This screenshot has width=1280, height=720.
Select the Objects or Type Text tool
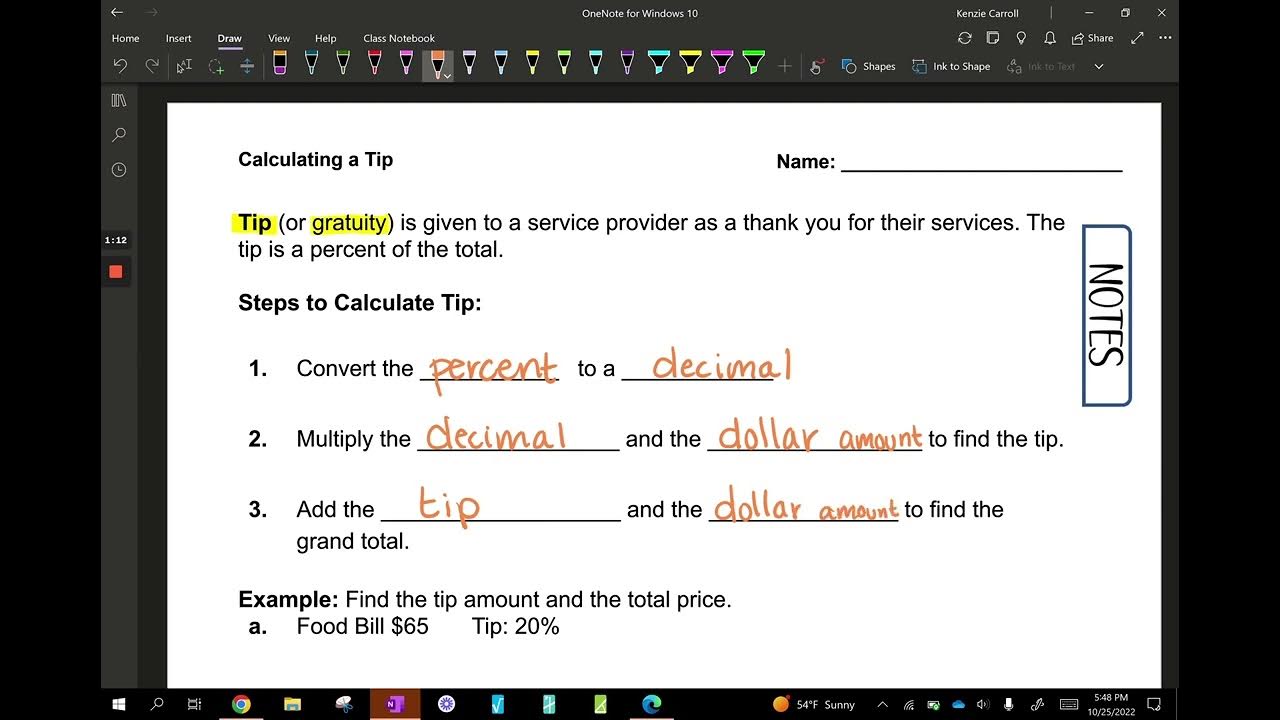click(184, 66)
